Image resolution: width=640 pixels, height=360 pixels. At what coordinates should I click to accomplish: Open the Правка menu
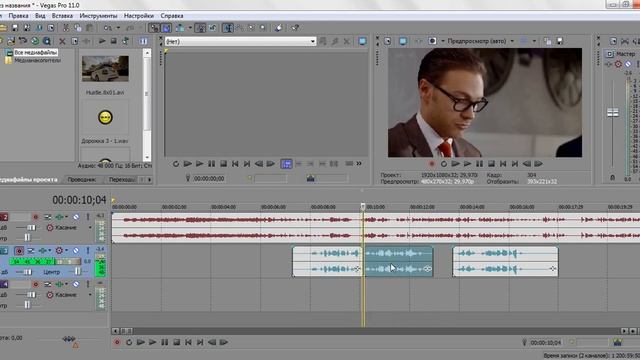[x=18, y=16]
